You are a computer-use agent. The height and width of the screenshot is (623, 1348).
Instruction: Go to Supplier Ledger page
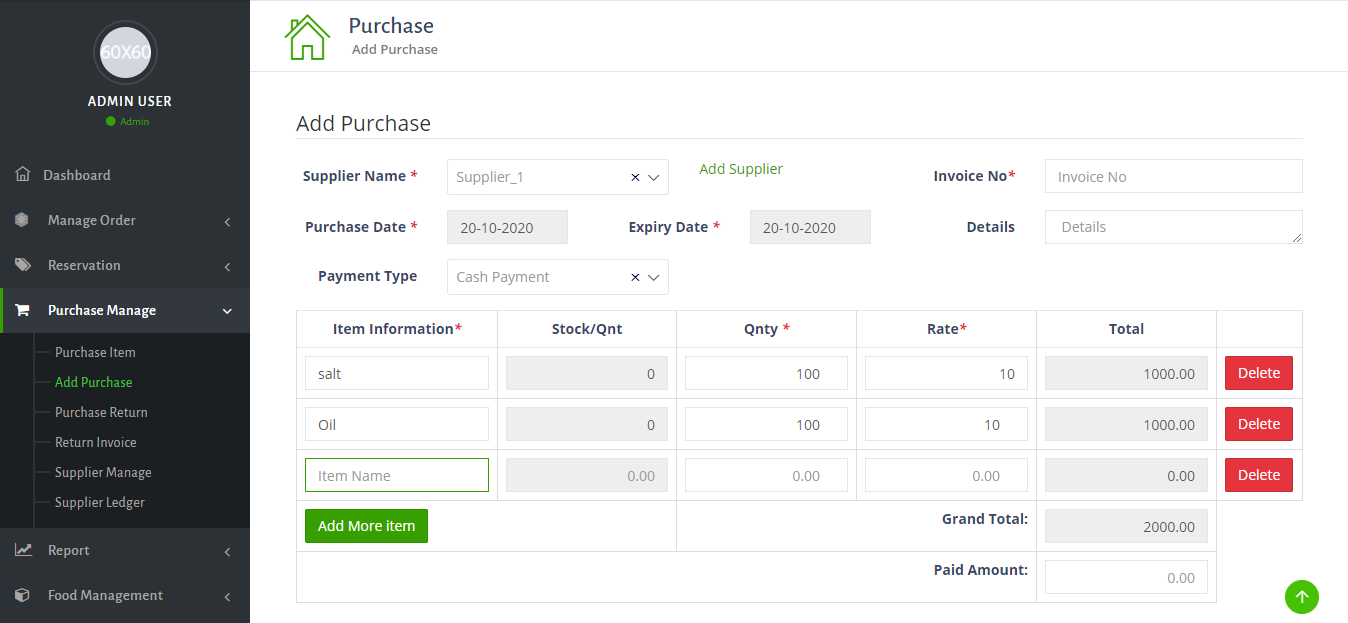click(x=100, y=502)
